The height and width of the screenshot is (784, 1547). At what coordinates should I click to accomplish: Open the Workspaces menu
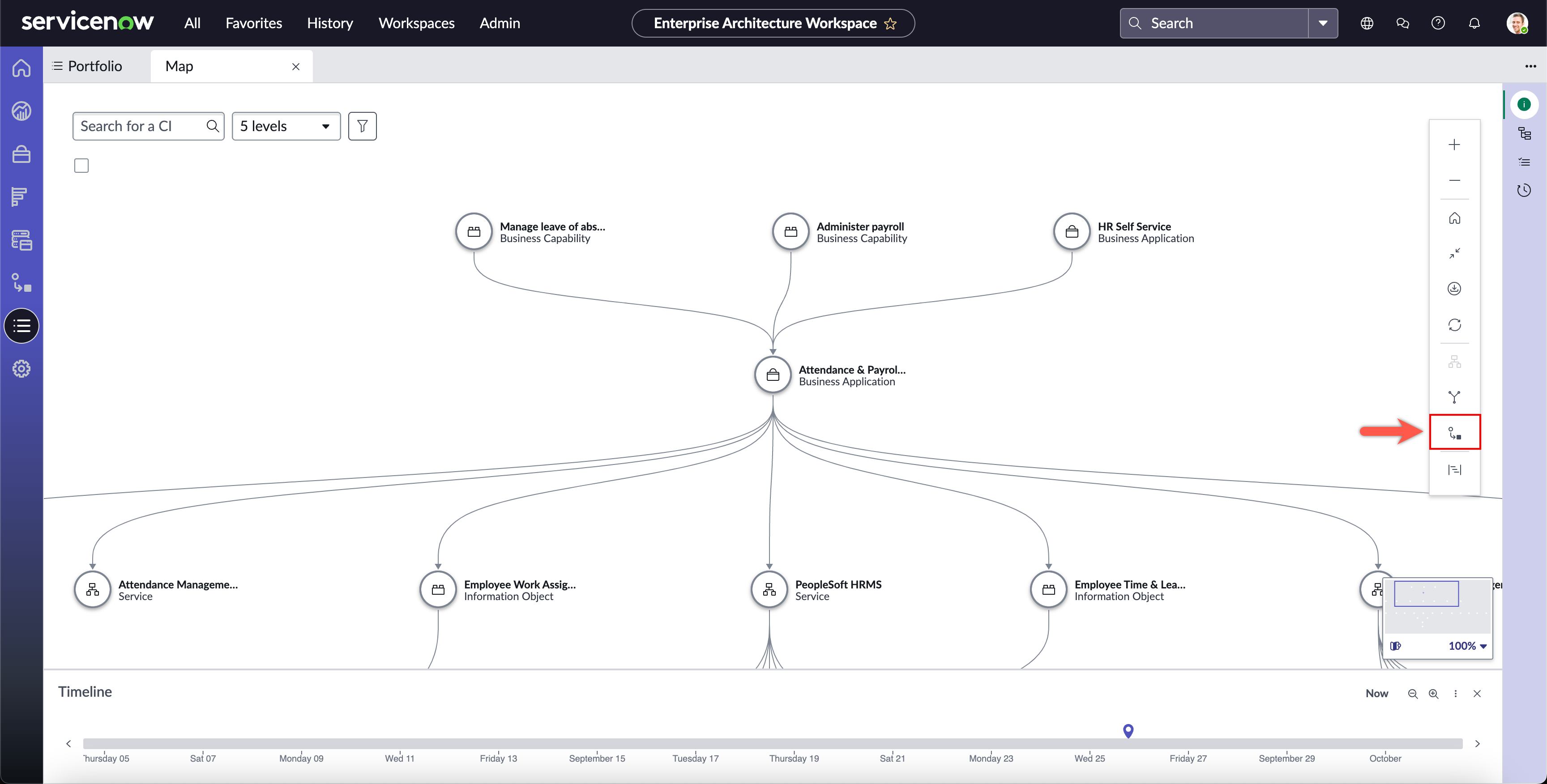(416, 23)
